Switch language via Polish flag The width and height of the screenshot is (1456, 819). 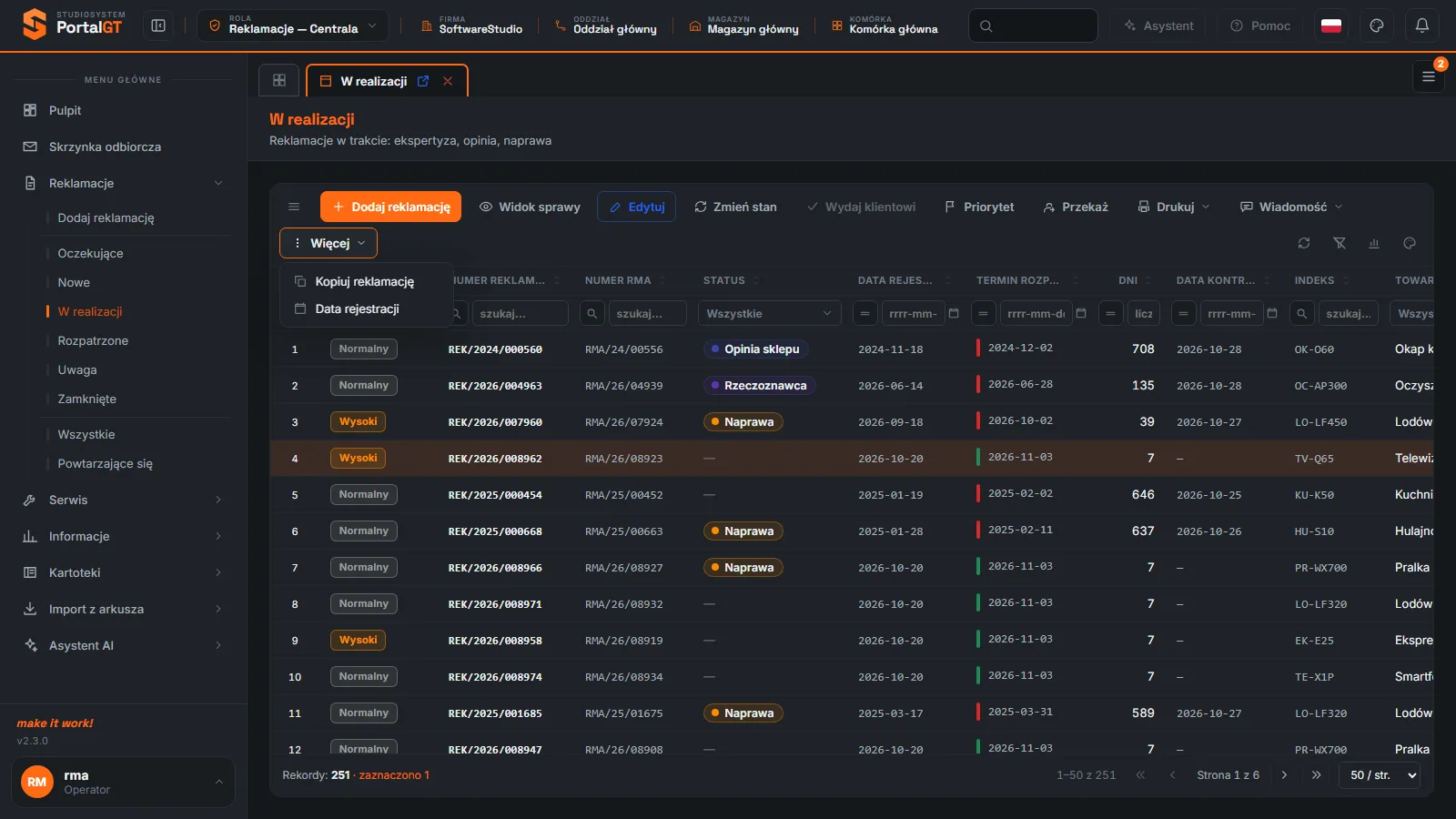(x=1331, y=26)
